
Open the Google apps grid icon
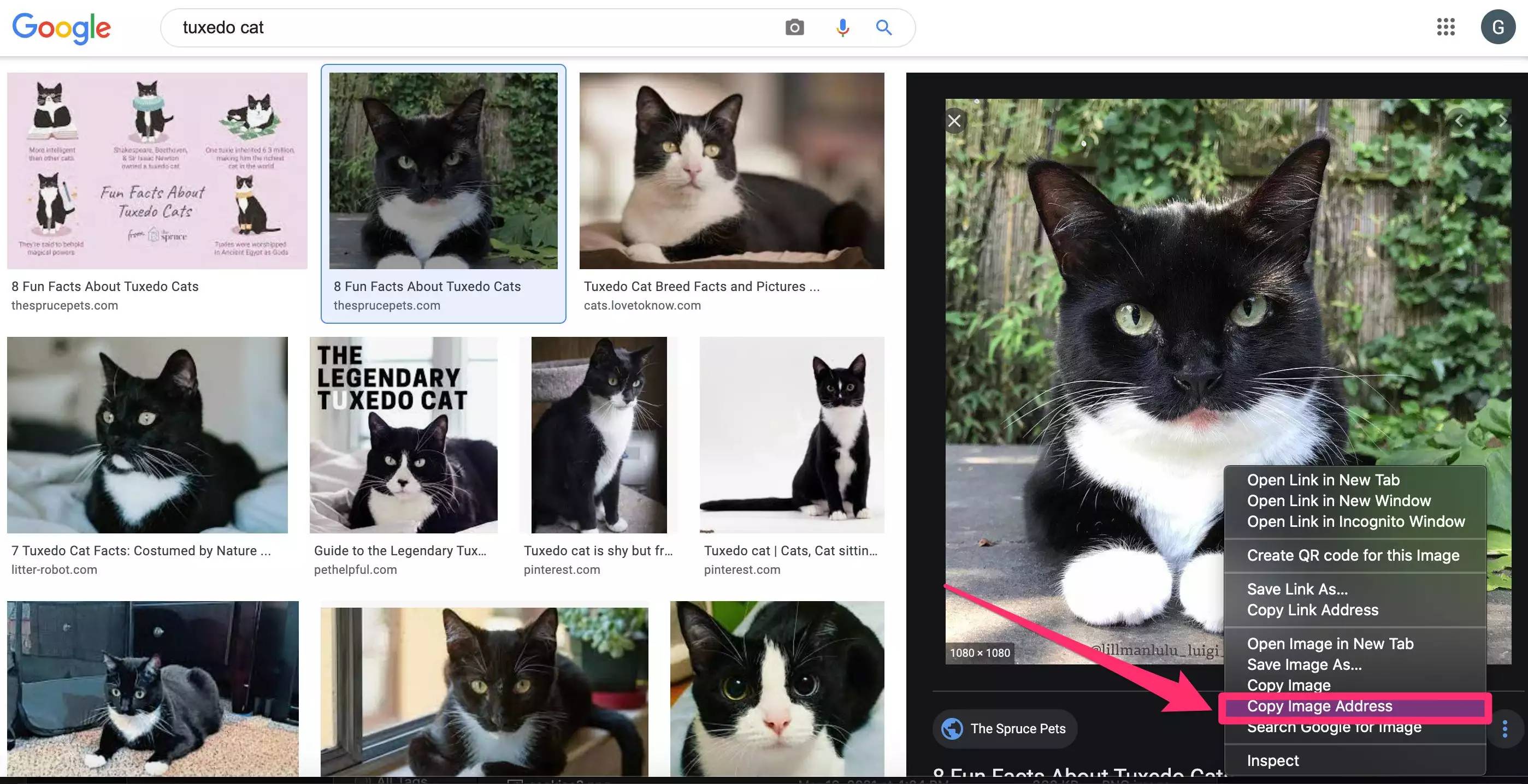[1446, 27]
